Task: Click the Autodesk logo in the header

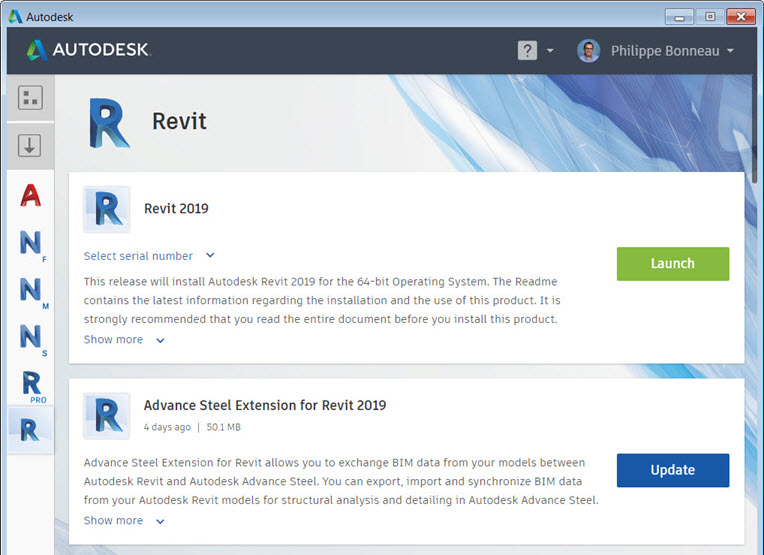Action: 88,50
